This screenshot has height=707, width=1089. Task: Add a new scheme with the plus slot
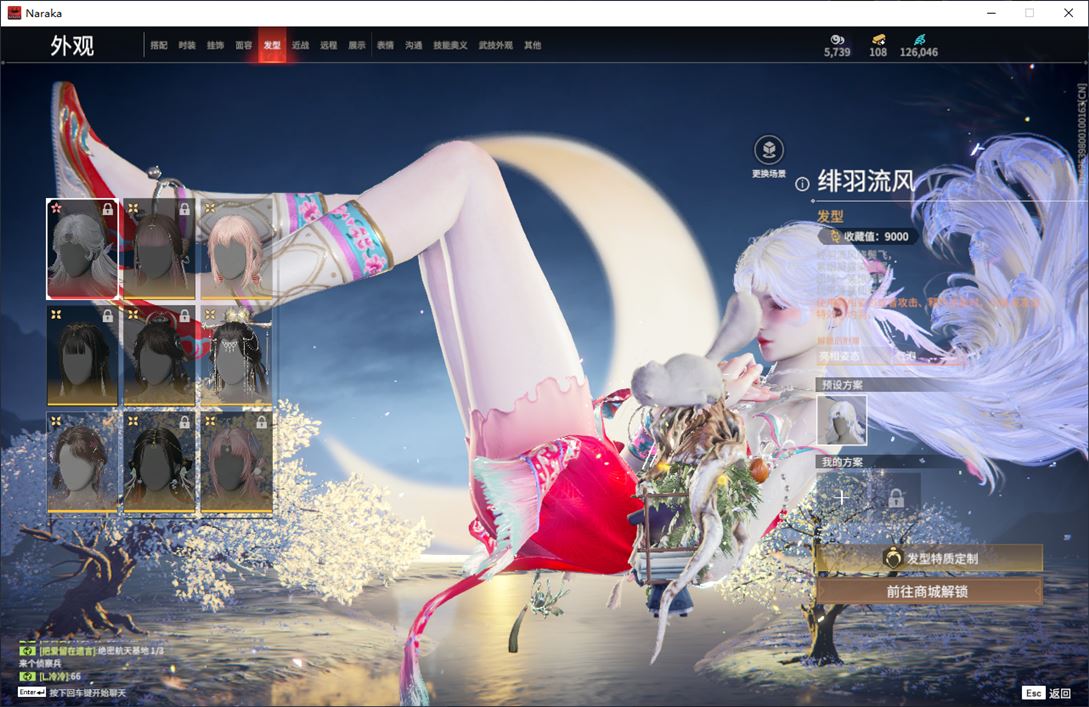pos(842,497)
